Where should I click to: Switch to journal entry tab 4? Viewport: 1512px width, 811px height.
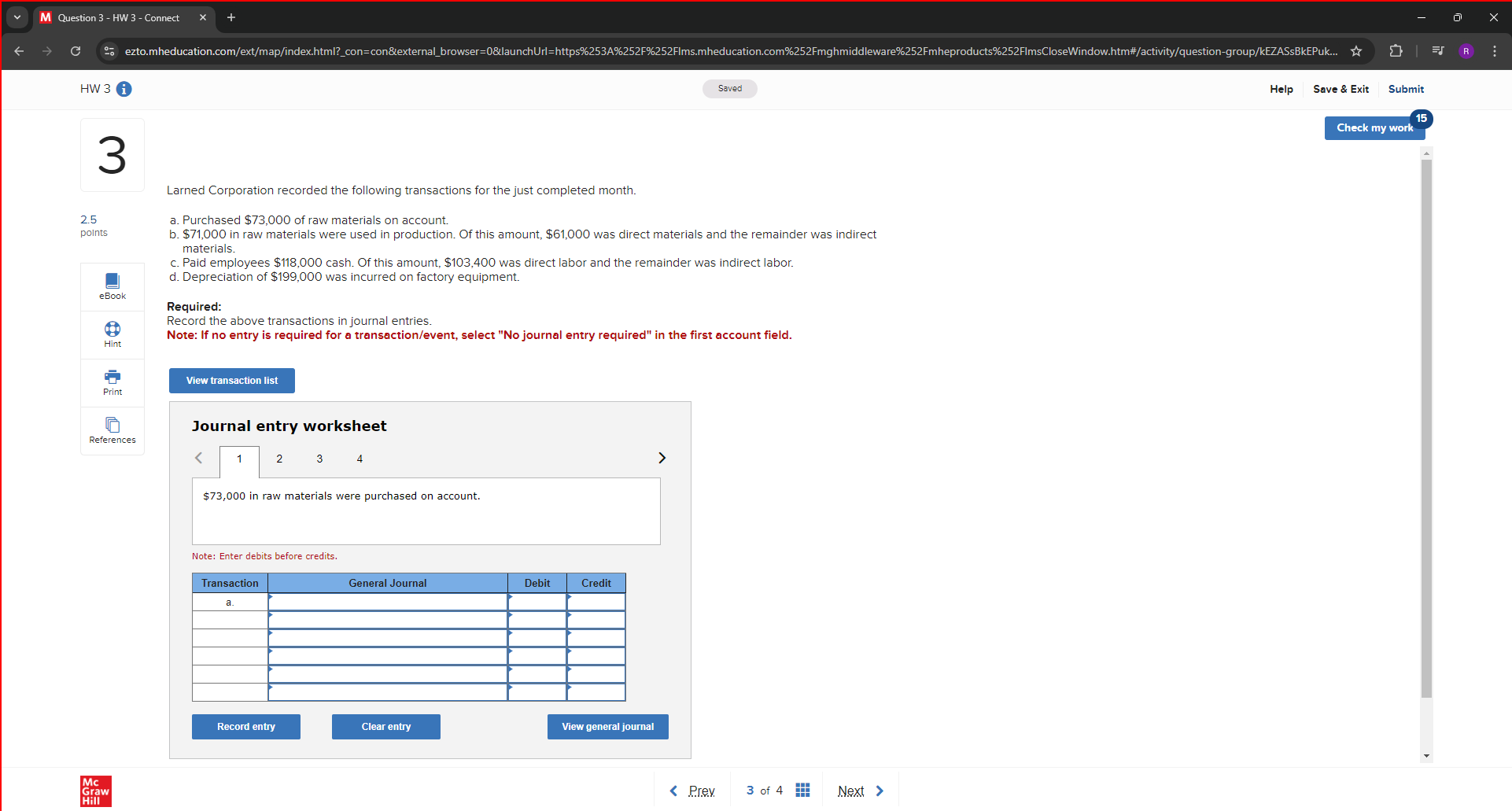(360, 459)
